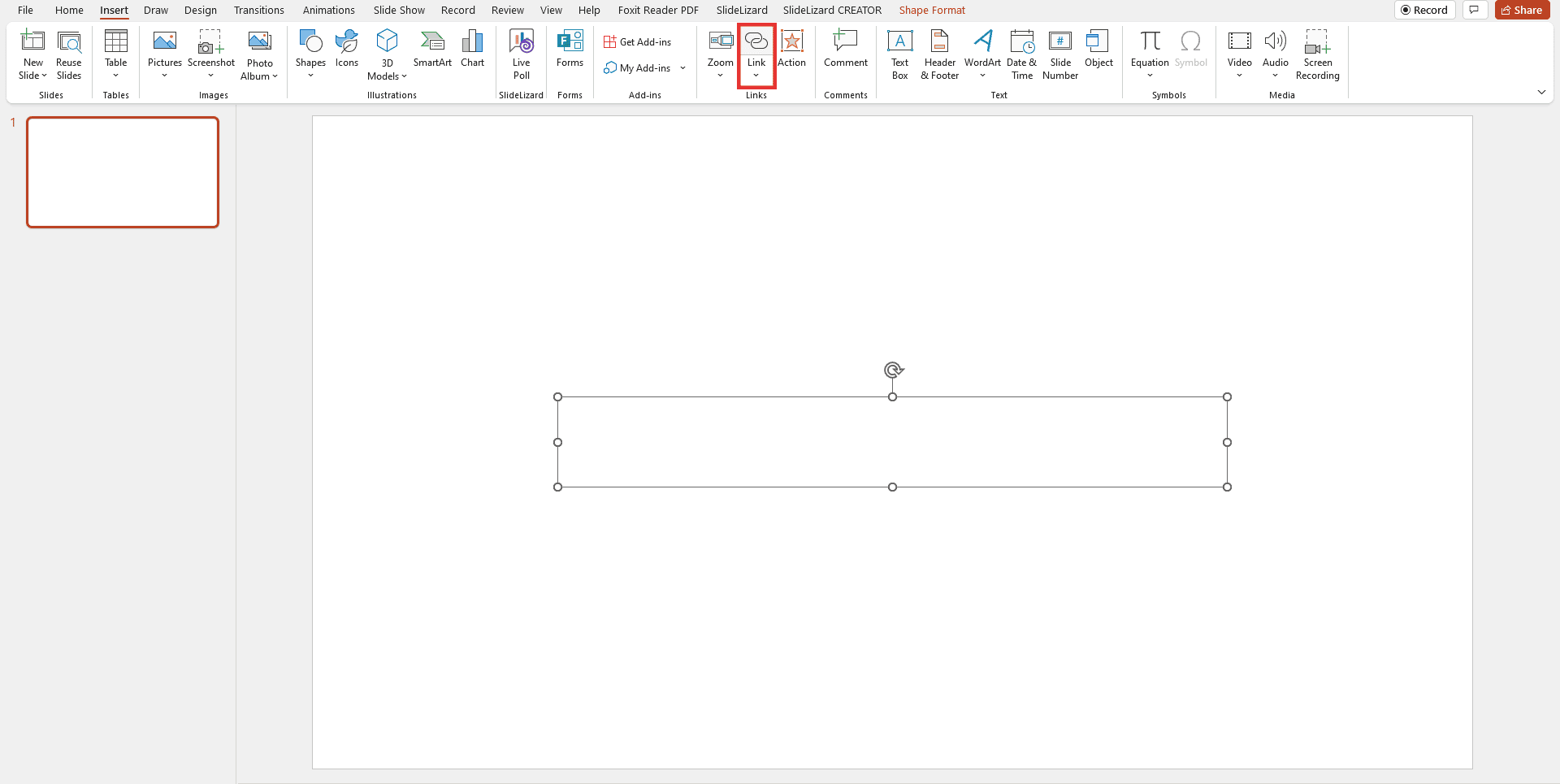
Task: Open Reuse Slides pane
Action: point(69,54)
